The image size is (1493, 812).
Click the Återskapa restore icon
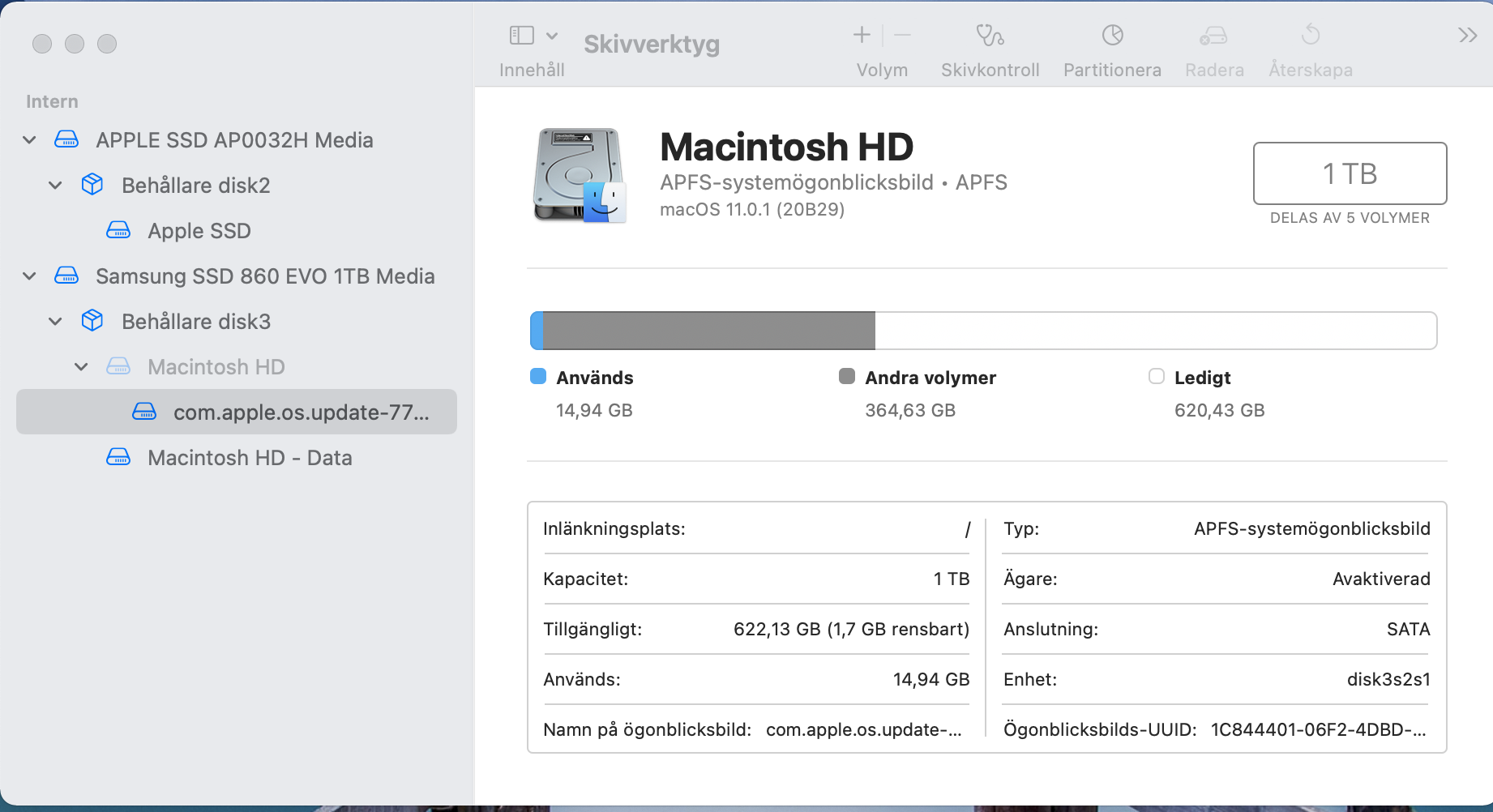[x=1310, y=36]
